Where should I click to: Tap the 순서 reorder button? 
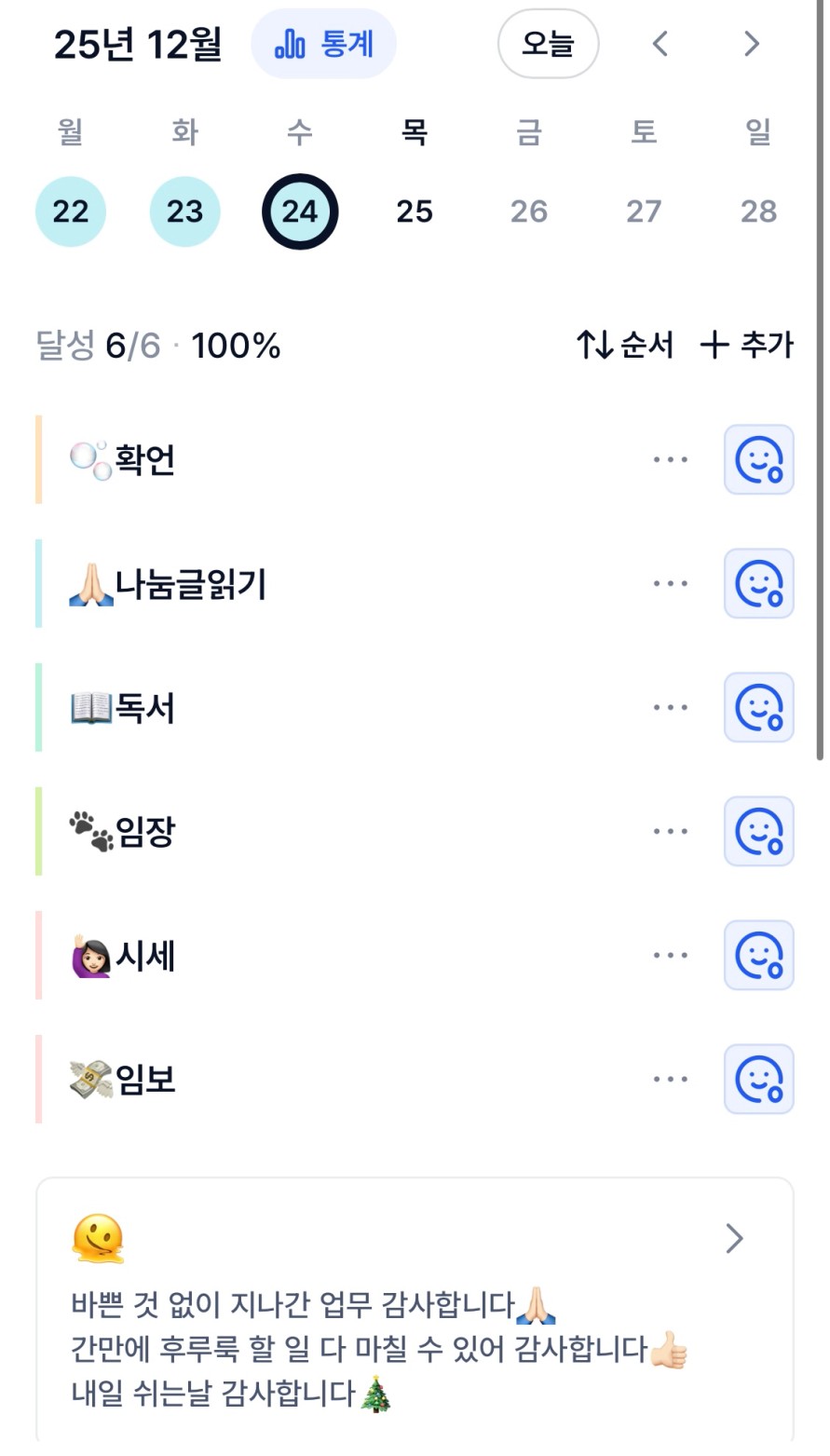click(624, 346)
